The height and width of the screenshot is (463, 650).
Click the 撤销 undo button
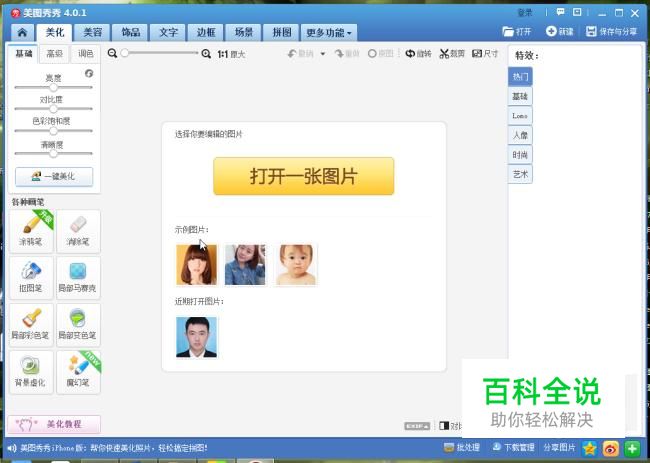point(301,53)
